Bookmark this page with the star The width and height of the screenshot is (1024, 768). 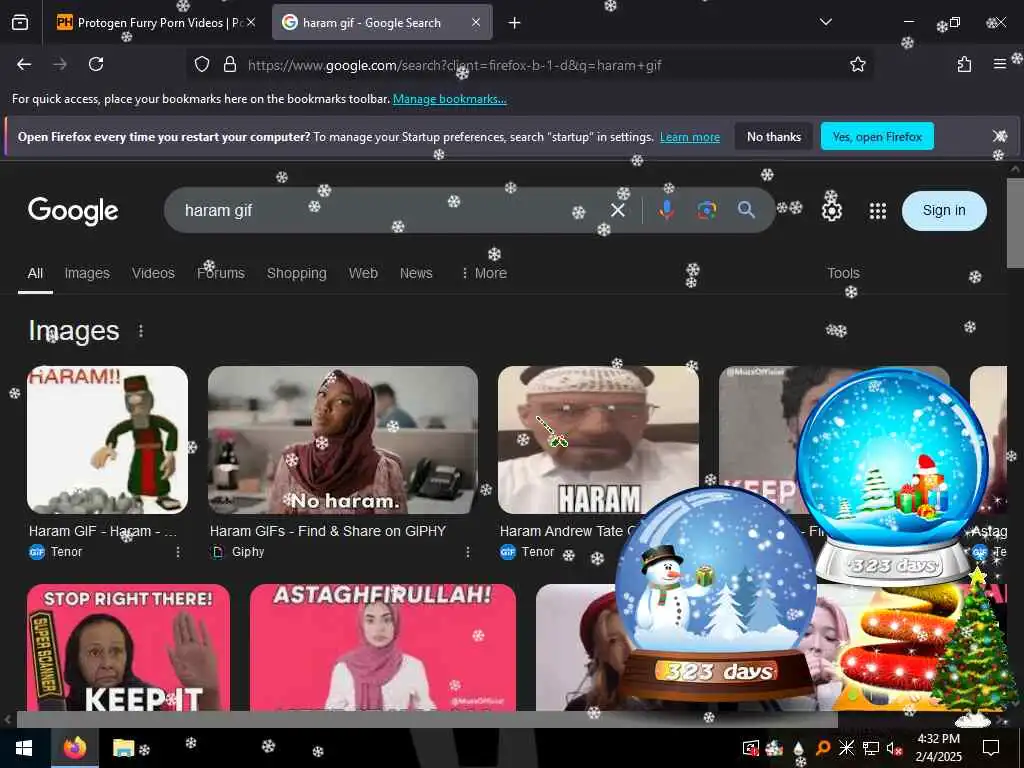point(857,64)
